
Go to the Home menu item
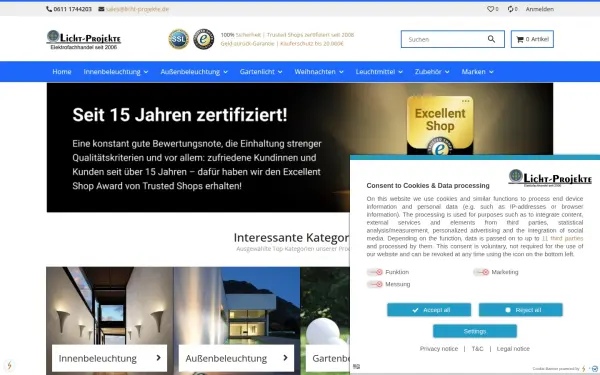pyautogui.click(x=62, y=72)
